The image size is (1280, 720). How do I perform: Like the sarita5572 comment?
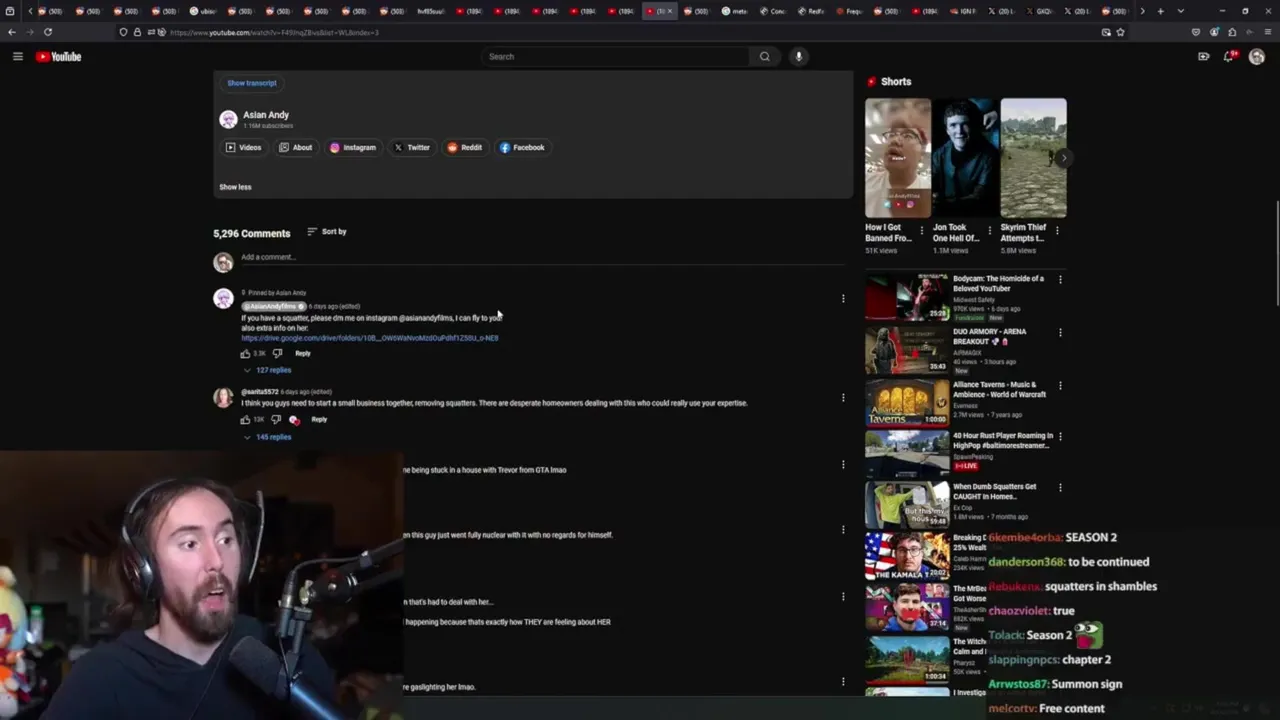coord(245,419)
